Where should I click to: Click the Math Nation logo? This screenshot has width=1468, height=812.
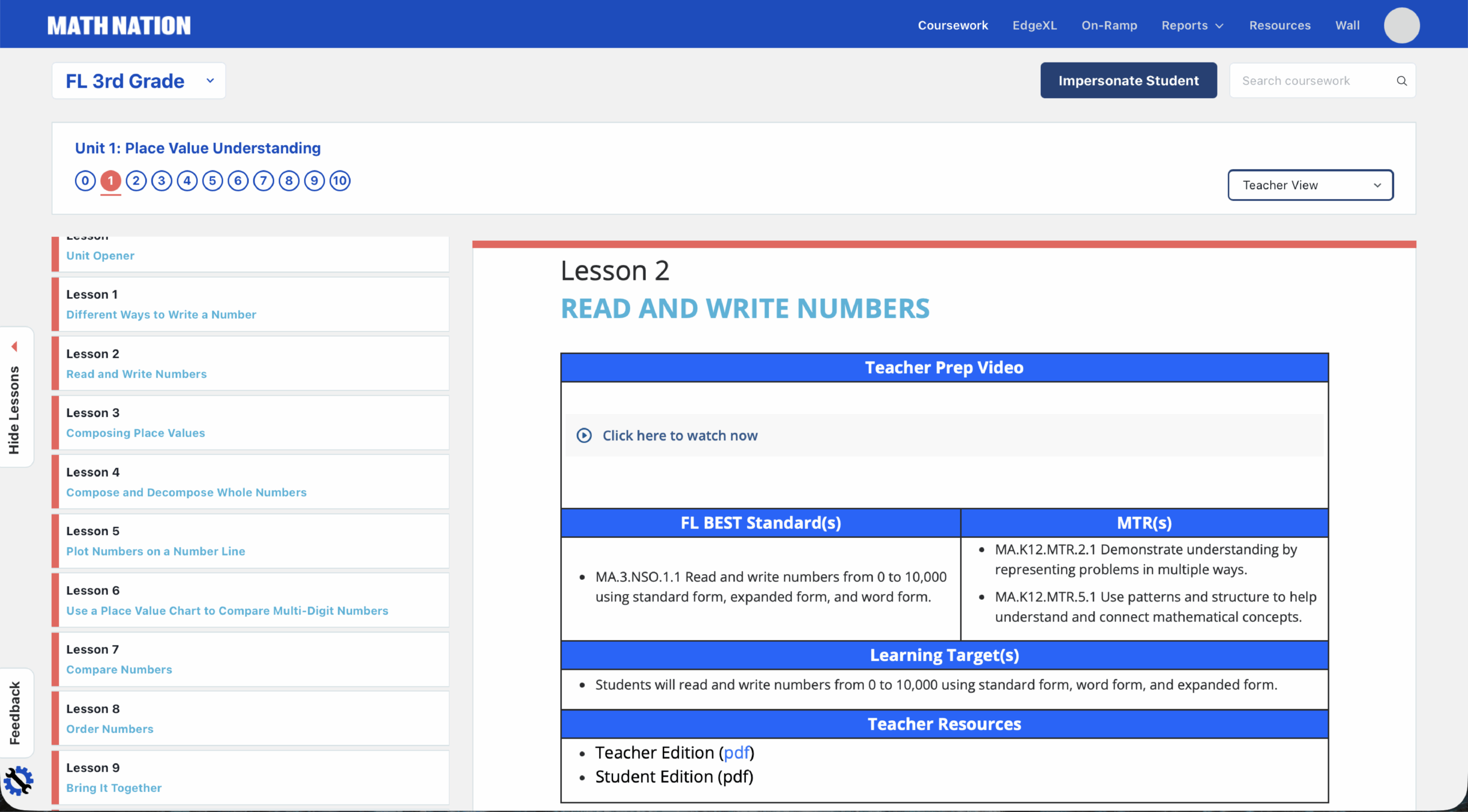pos(118,25)
